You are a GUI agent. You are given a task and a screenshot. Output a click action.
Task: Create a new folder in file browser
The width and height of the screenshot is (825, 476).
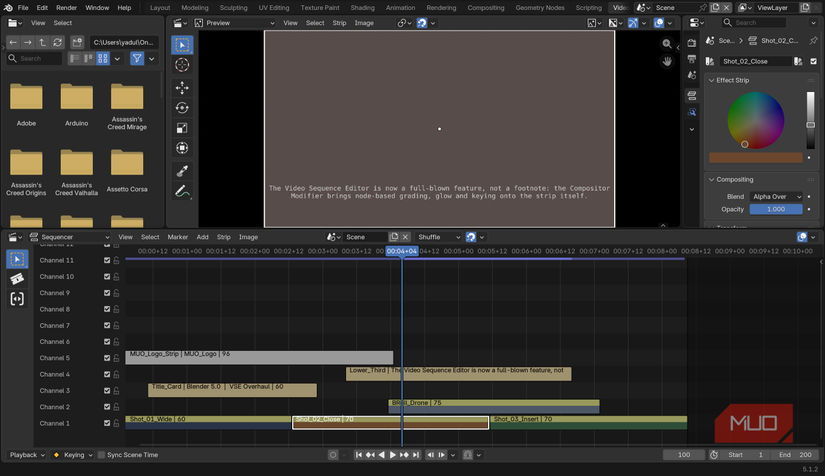(x=77, y=42)
